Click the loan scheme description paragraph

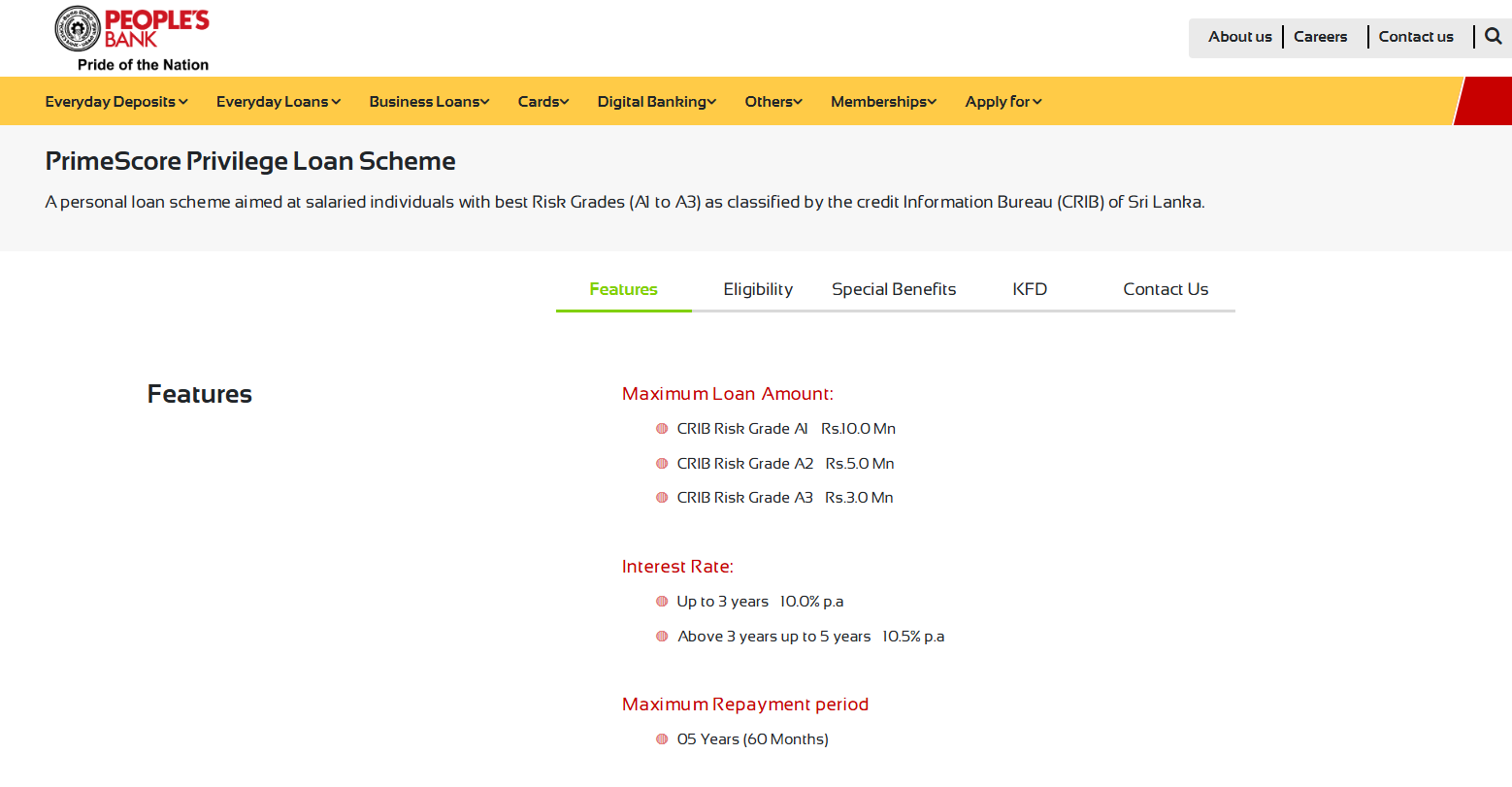click(x=625, y=202)
